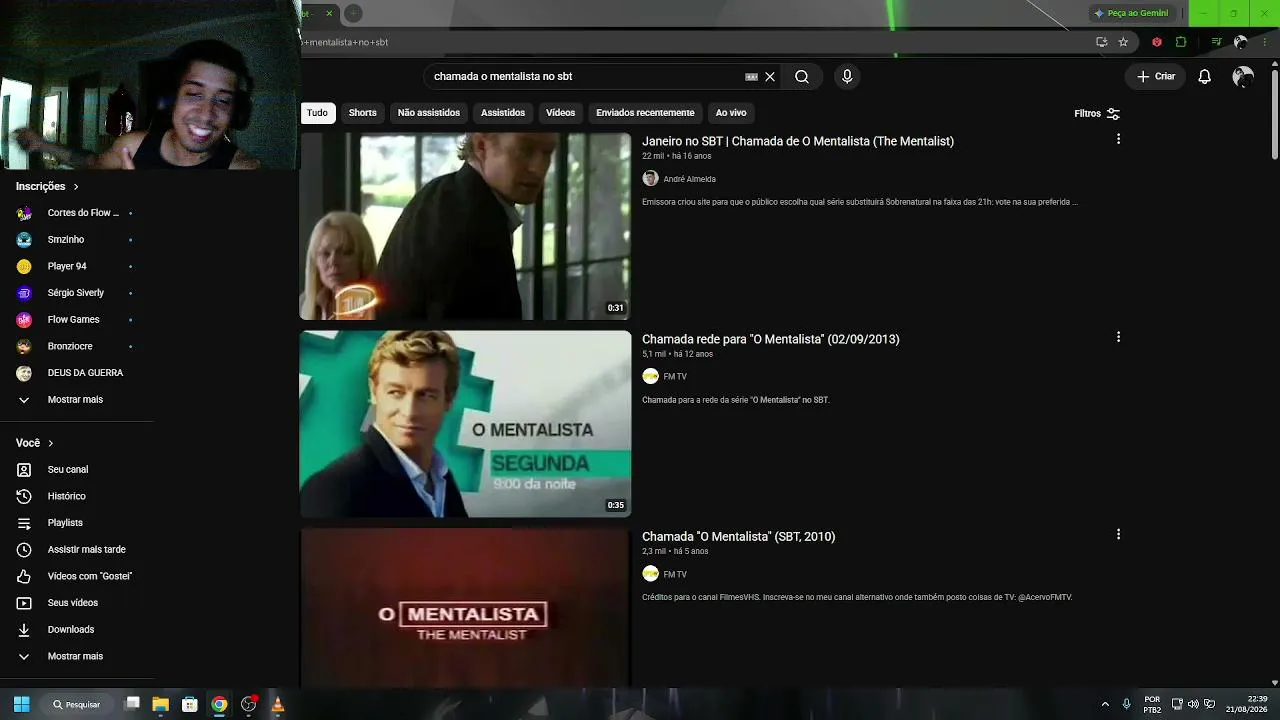
Task: Open the browser extensions puzzle icon
Action: (x=1181, y=42)
